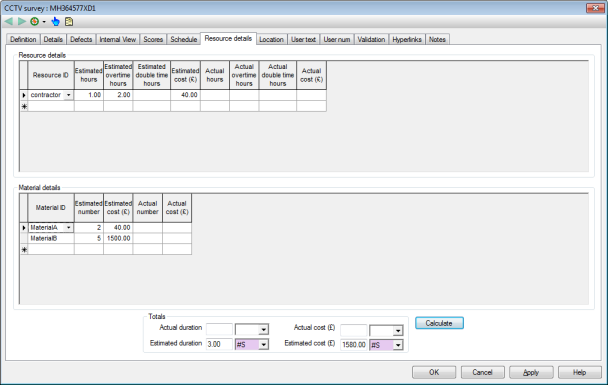Screen dimensions: 608x385
Task: Select the contractor row's Estimated hours cell 1.00
Action: pos(89,95)
